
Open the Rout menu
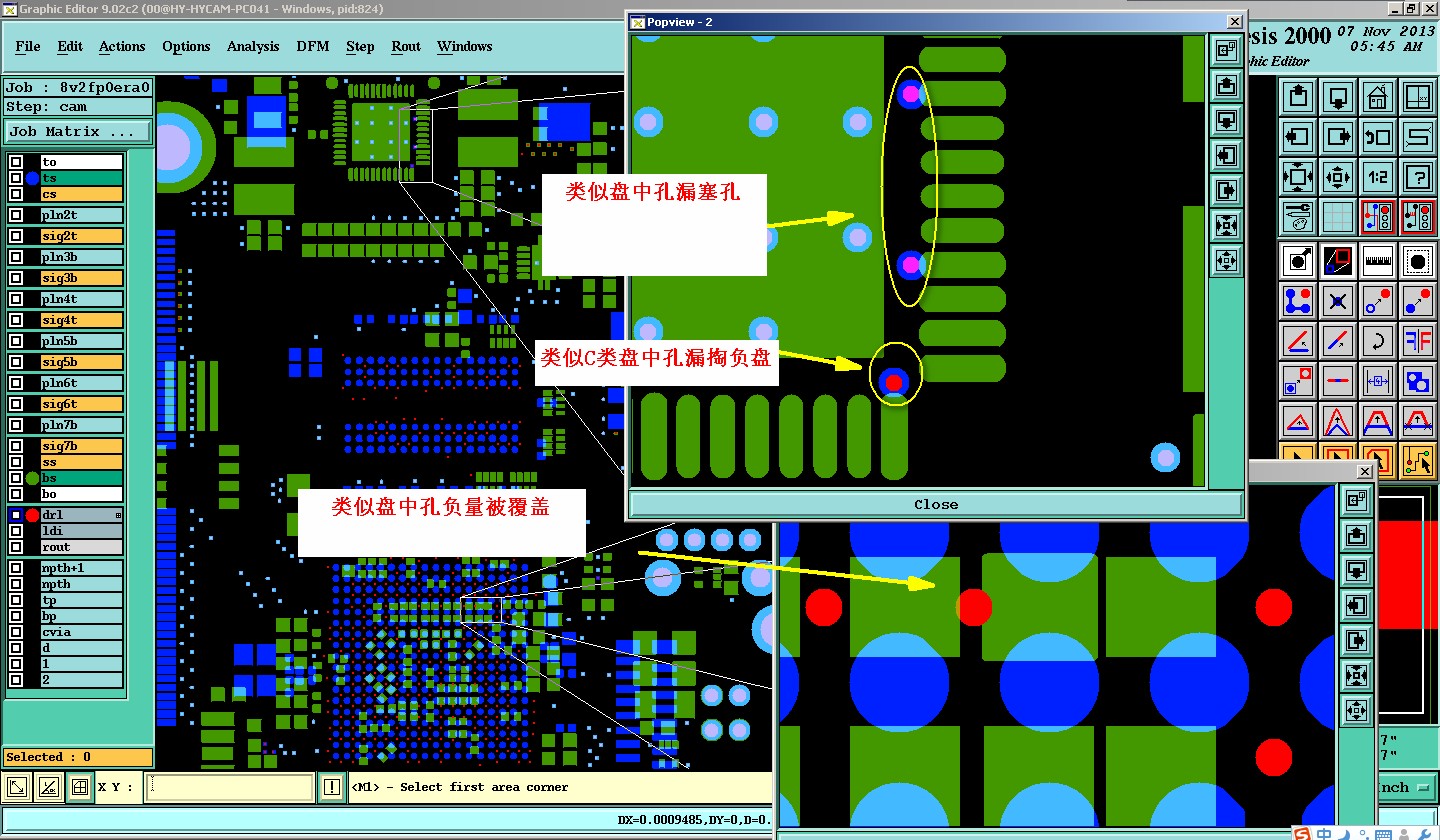point(406,46)
